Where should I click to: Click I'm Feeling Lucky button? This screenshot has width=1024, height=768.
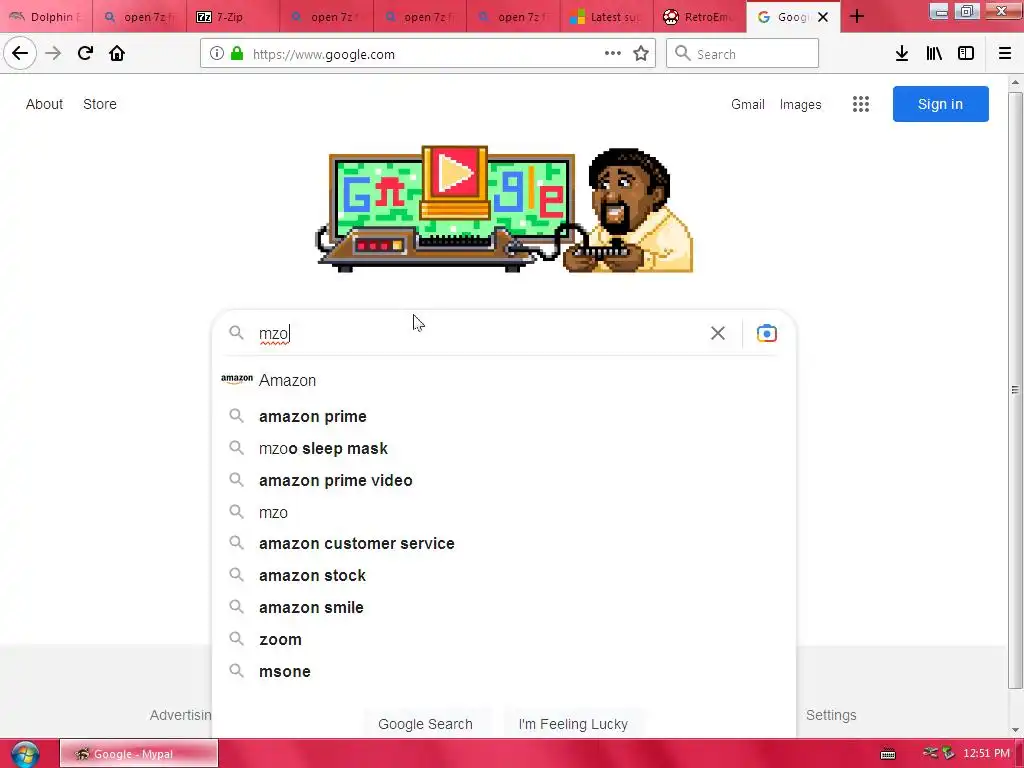(573, 724)
